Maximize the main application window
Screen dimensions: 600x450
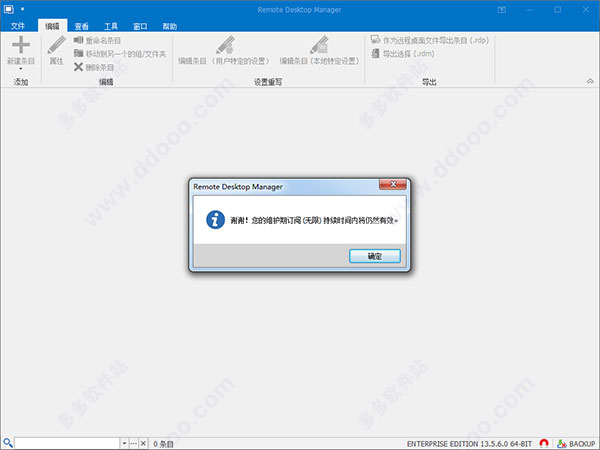pos(558,10)
